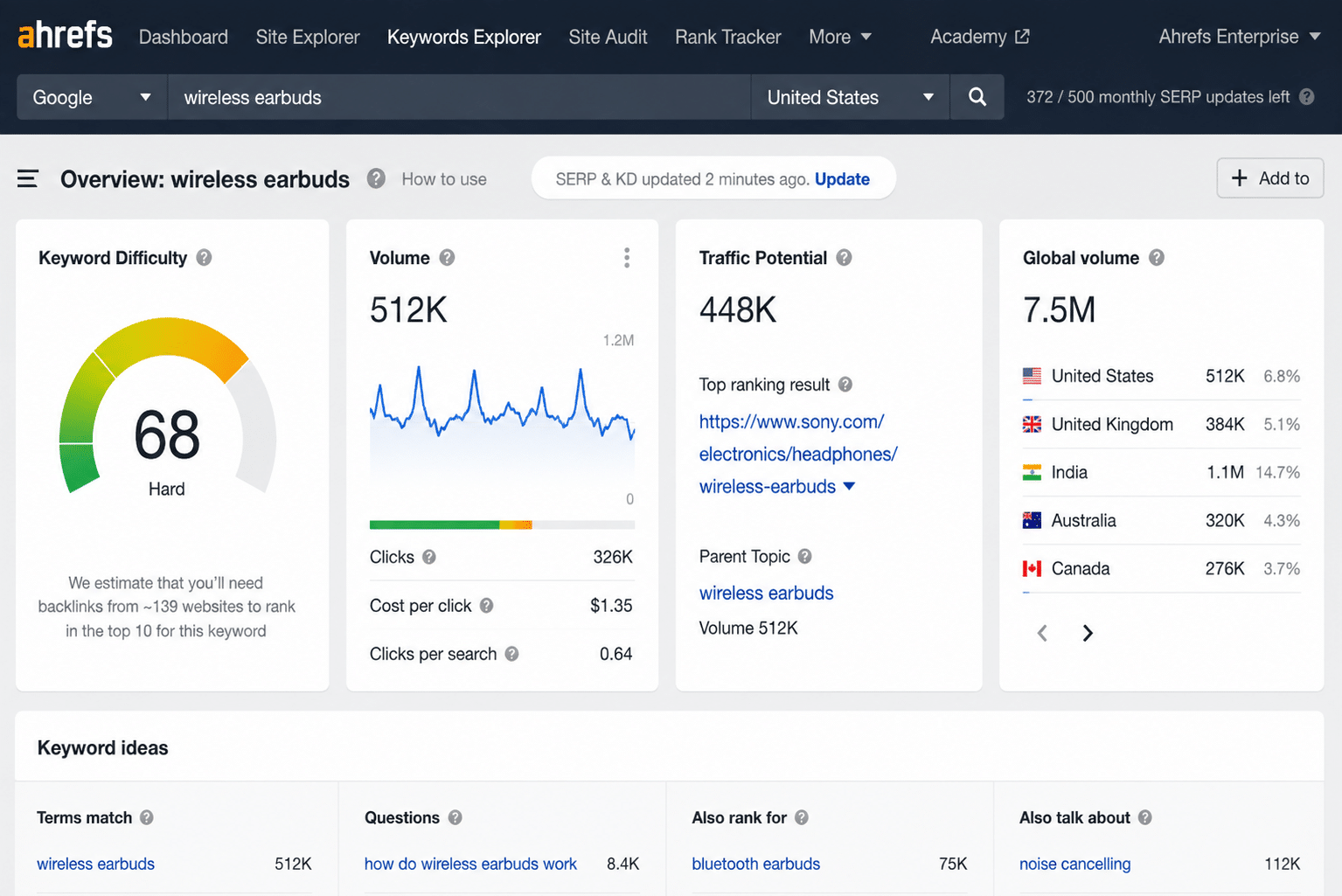Open the Rank Tracker section
This screenshot has height=896, width=1342.
728,37
